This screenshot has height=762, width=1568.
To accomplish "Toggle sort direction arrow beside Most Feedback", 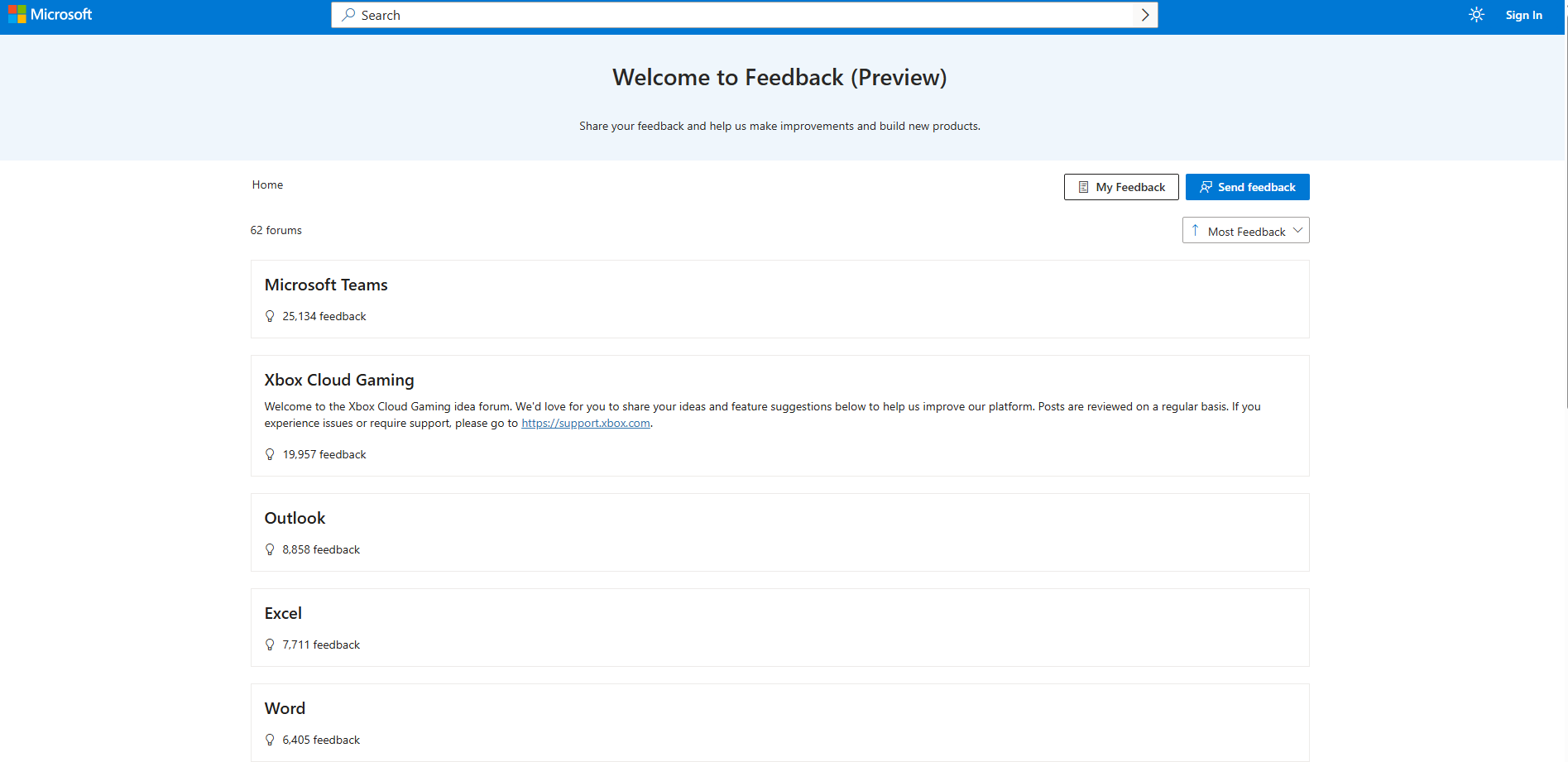I will pyautogui.click(x=1195, y=230).
